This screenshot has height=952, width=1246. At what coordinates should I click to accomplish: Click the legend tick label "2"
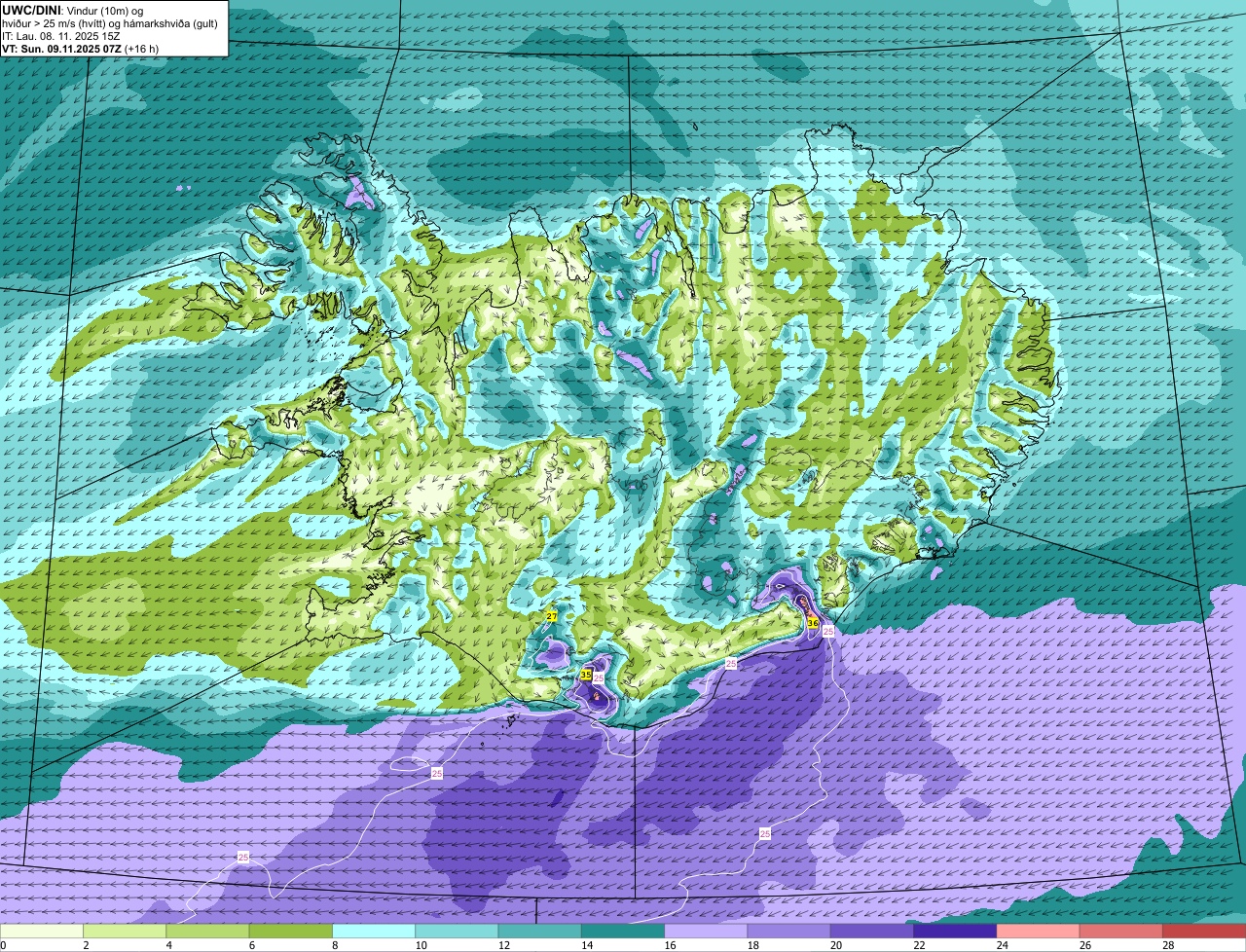pyautogui.click(x=86, y=945)
